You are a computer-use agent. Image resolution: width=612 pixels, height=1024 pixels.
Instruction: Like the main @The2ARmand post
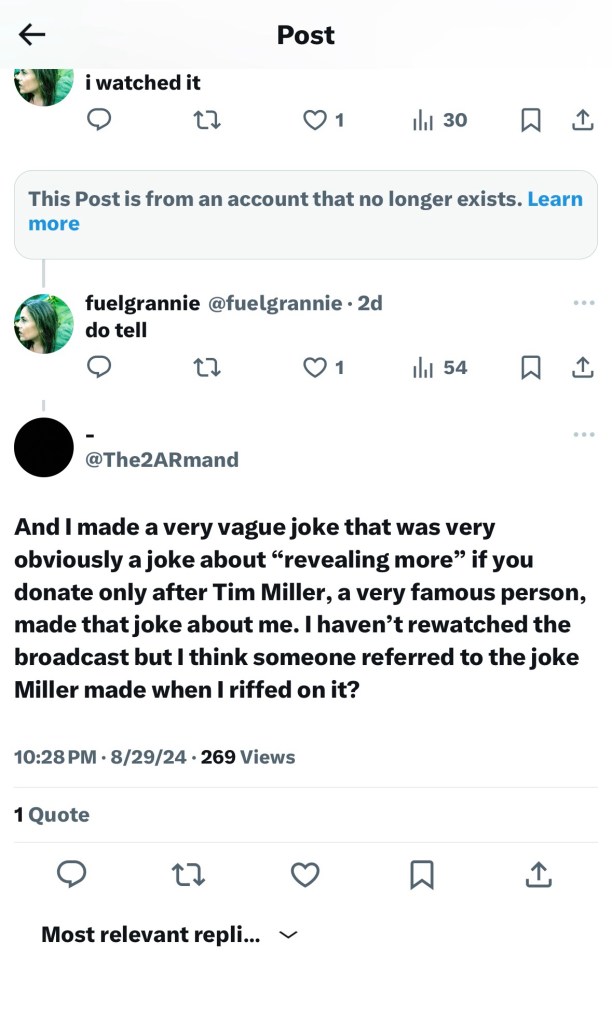pos(305,875)
